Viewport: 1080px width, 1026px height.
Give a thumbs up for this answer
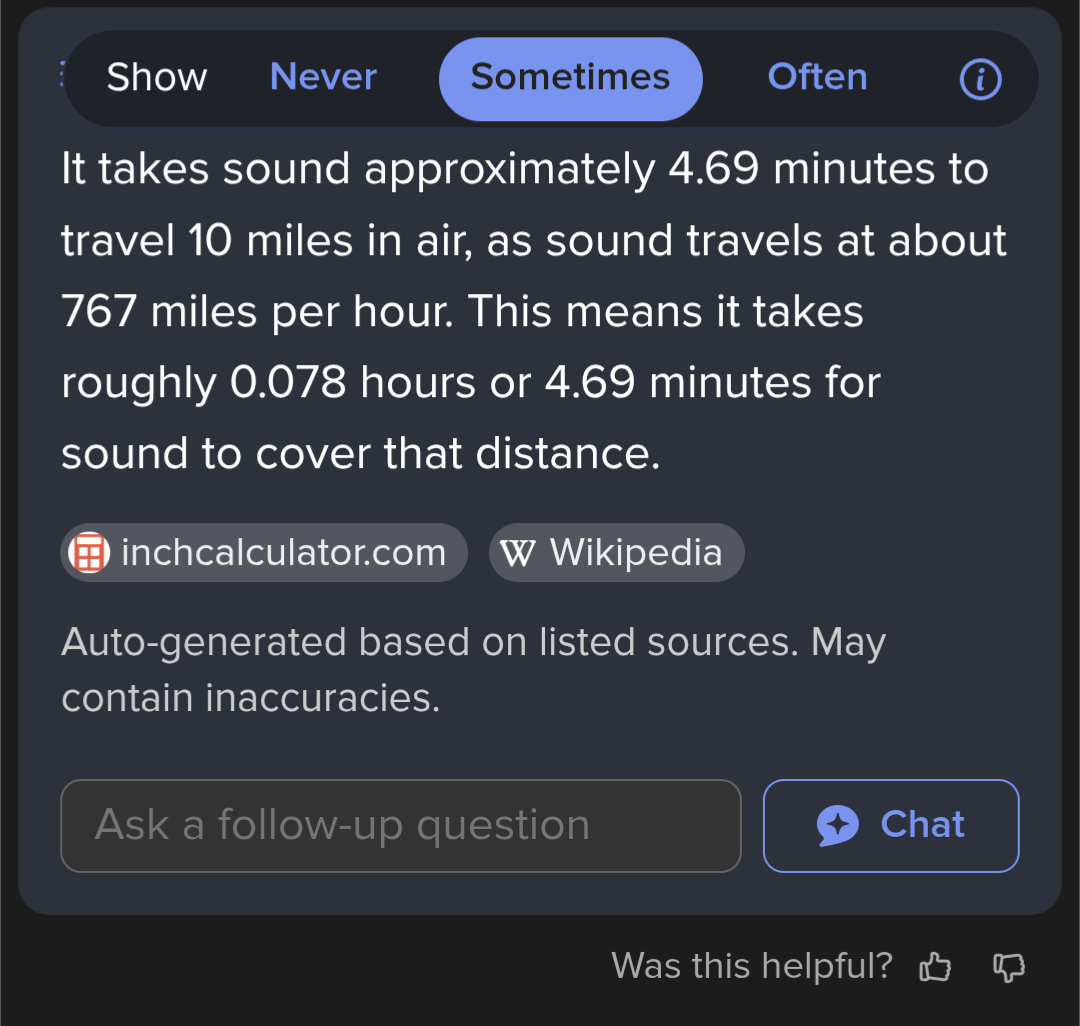coord(935,966)
